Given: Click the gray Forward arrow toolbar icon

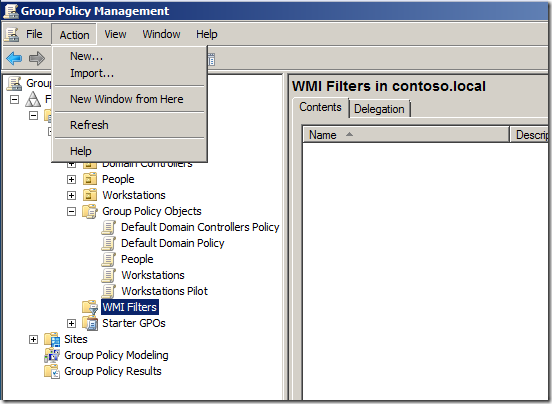Looking at the screenshot, I should [37, 58].
